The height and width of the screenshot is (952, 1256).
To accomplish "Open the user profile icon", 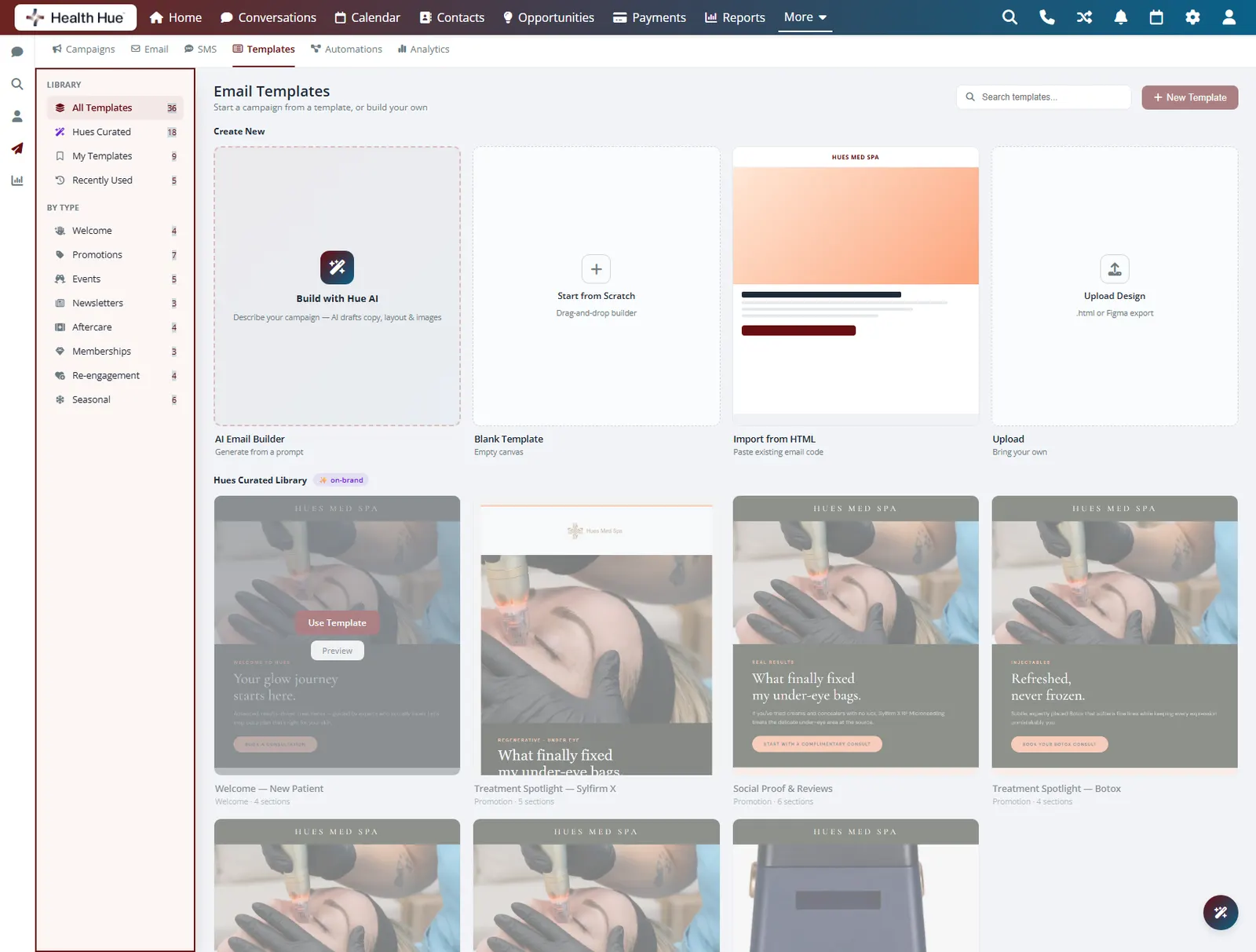I will coord(1229,17).
